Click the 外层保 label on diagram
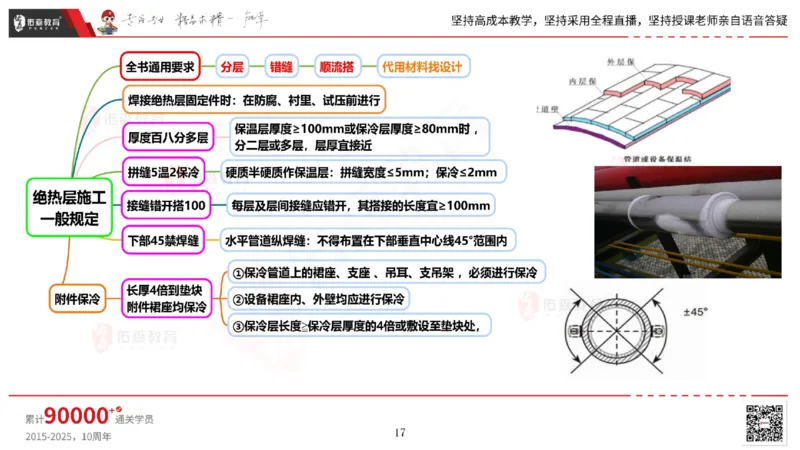 [621, 62]
